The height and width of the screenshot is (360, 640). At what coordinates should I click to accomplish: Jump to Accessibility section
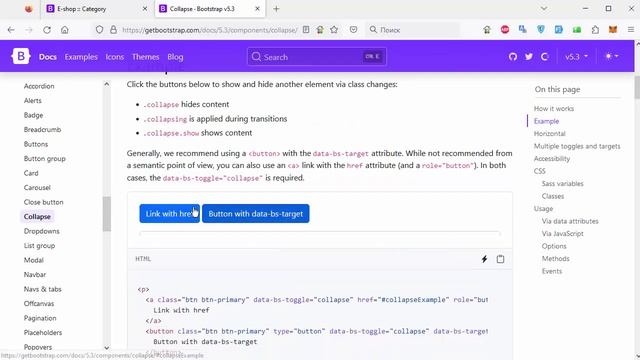(552, 158)
